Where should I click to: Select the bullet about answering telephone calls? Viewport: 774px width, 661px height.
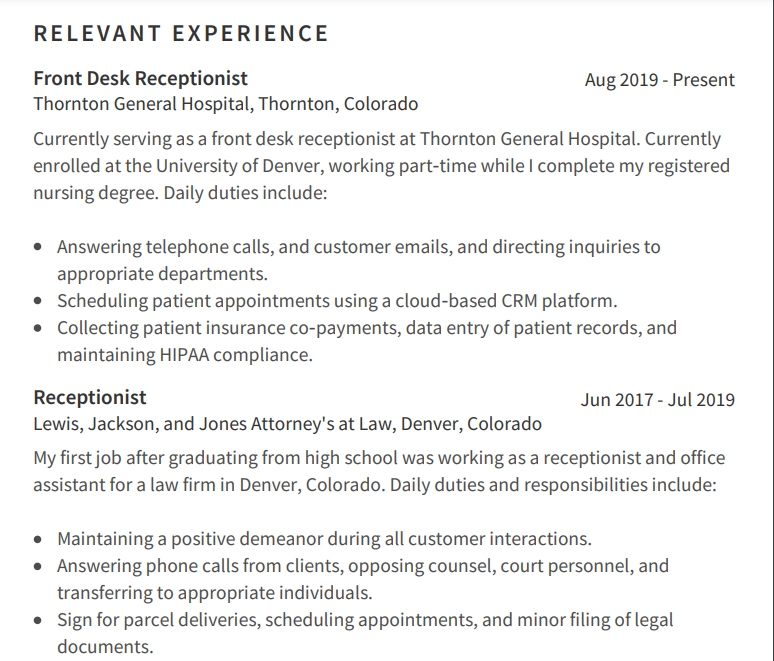[358, 260]
